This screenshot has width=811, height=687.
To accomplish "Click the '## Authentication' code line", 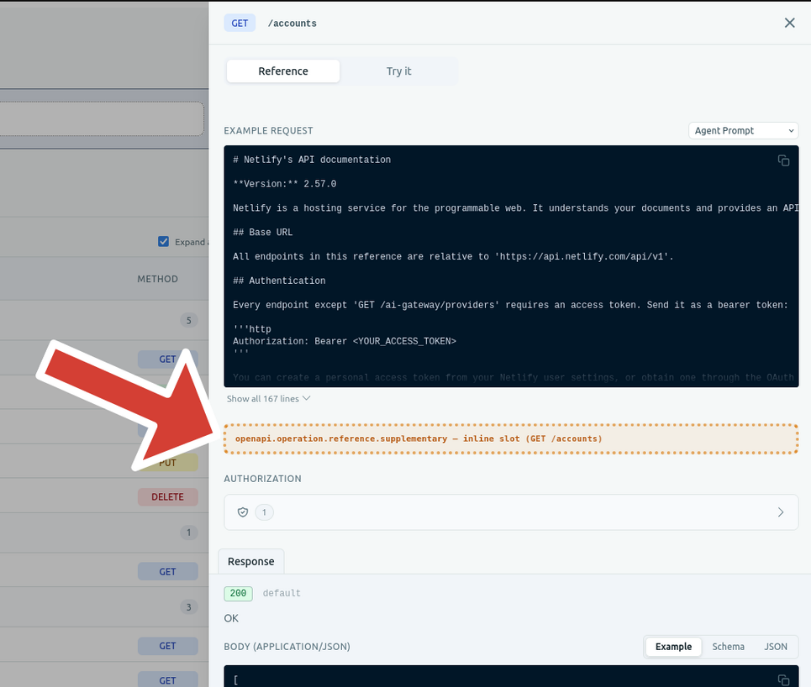I will [x=279, y=280].
